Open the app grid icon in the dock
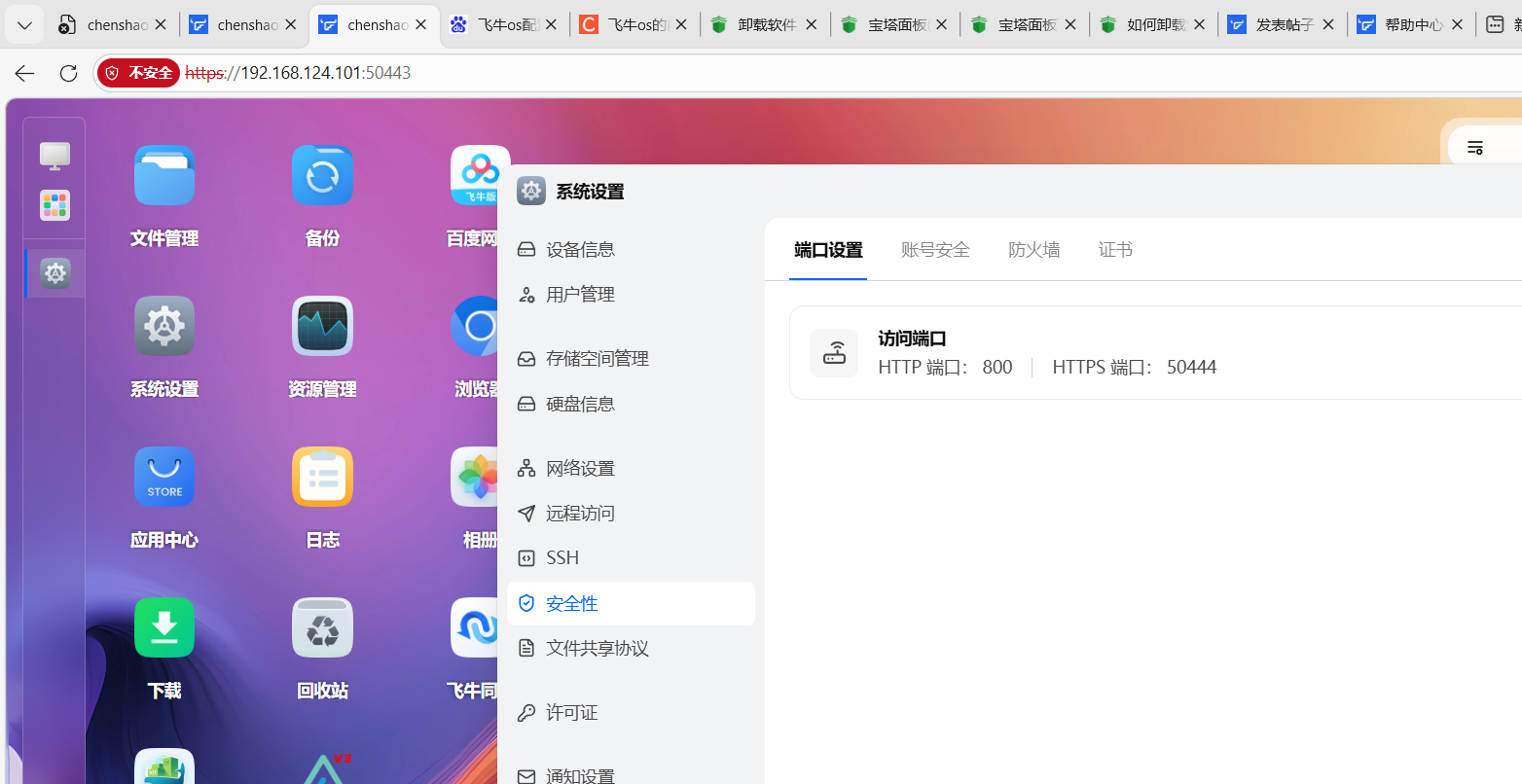This screenshot has height=784, width=1522. pyautogui.click(x=54, y=205)
